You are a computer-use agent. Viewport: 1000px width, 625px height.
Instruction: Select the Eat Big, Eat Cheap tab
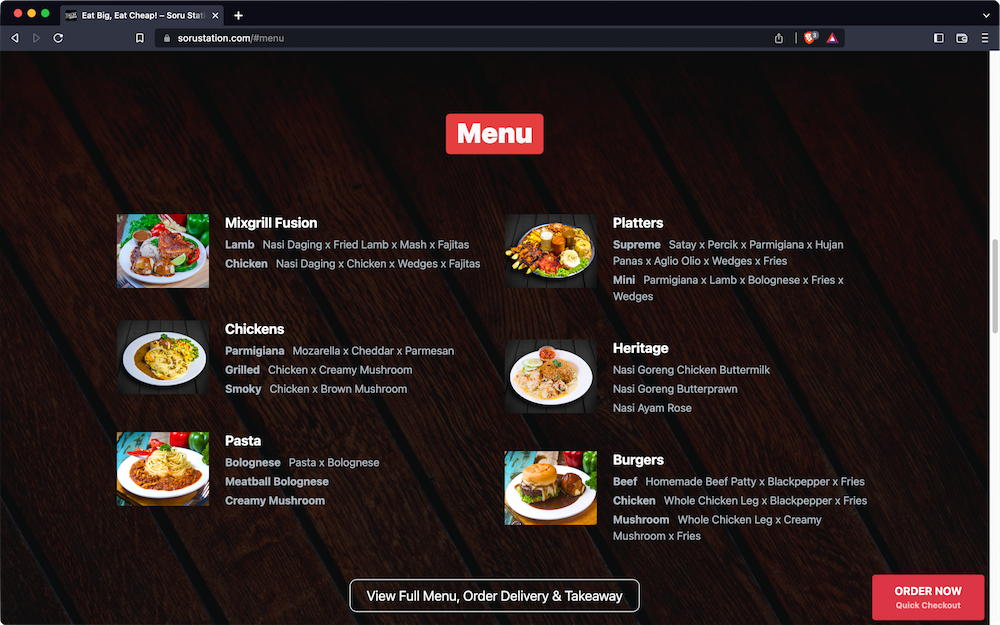142,15
